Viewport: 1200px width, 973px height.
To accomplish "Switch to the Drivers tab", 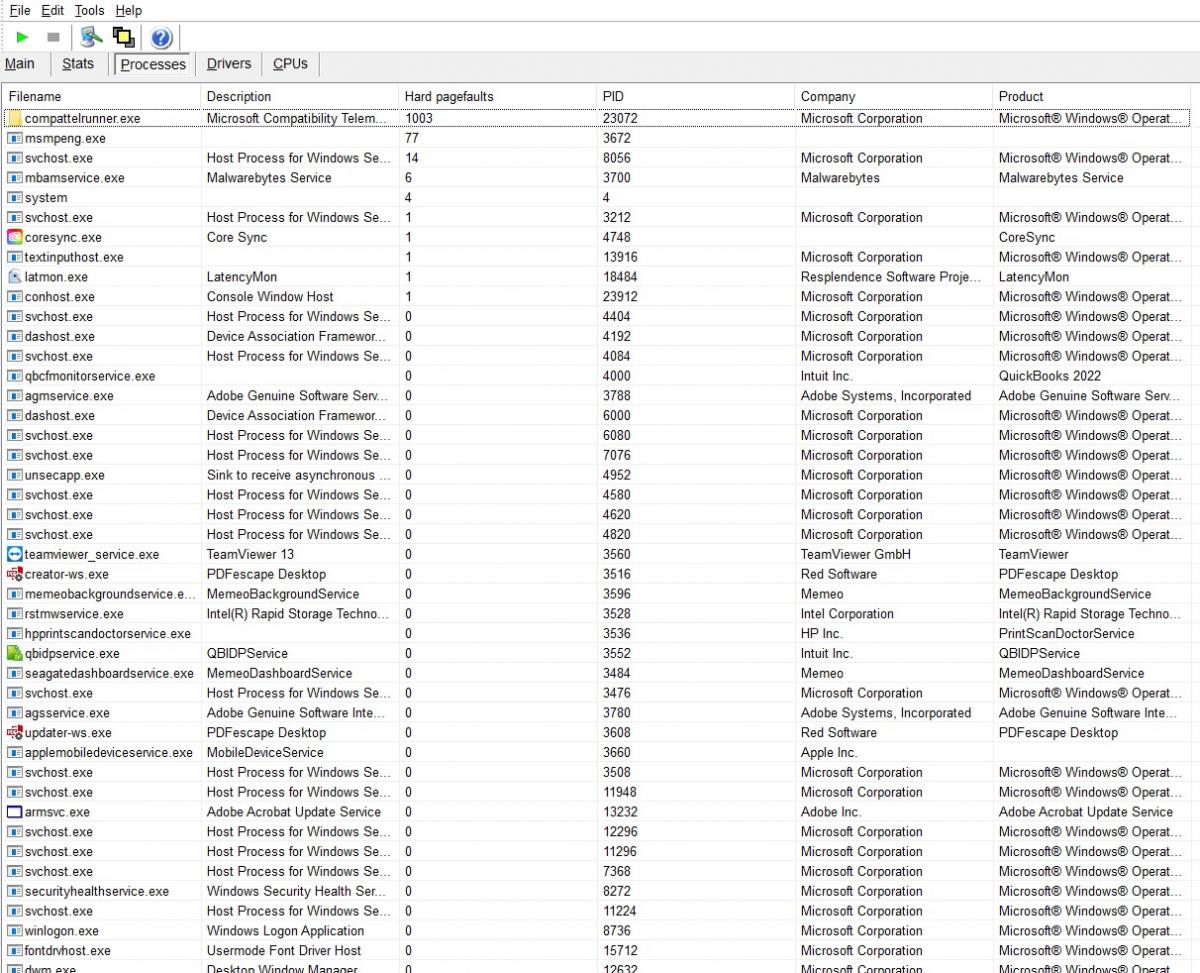I will coord(229,63).
